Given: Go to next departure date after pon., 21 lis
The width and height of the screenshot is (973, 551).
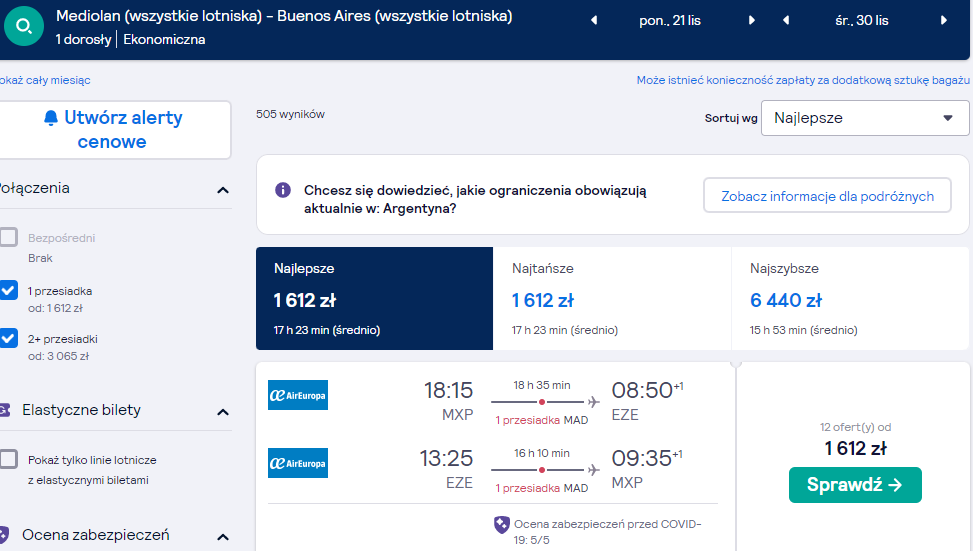Looking at the screenshot, I should click(x=751, y=20).
